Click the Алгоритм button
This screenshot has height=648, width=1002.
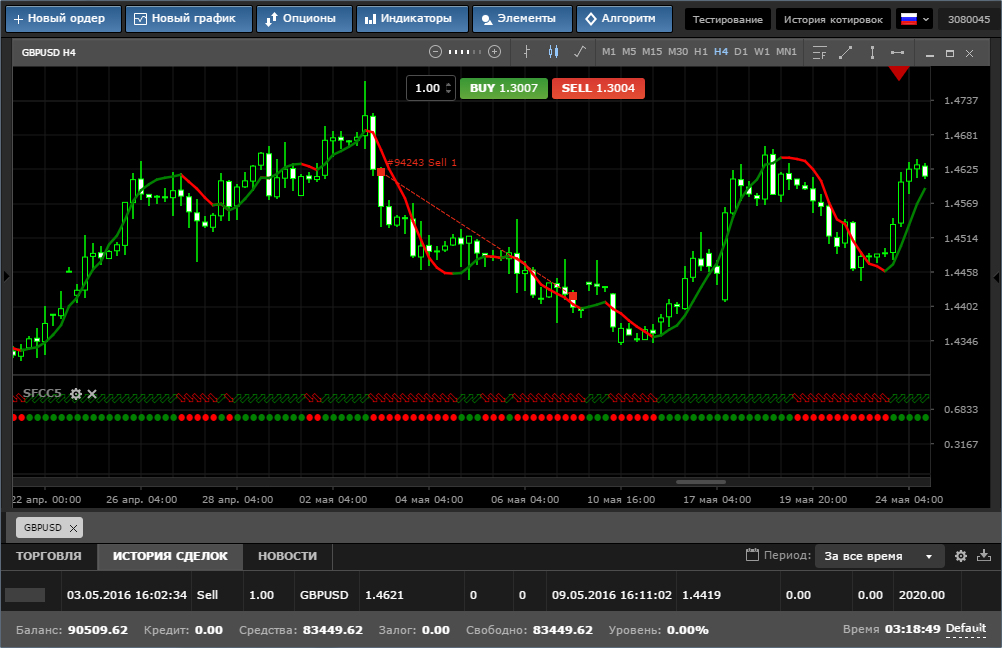point(624,19)
